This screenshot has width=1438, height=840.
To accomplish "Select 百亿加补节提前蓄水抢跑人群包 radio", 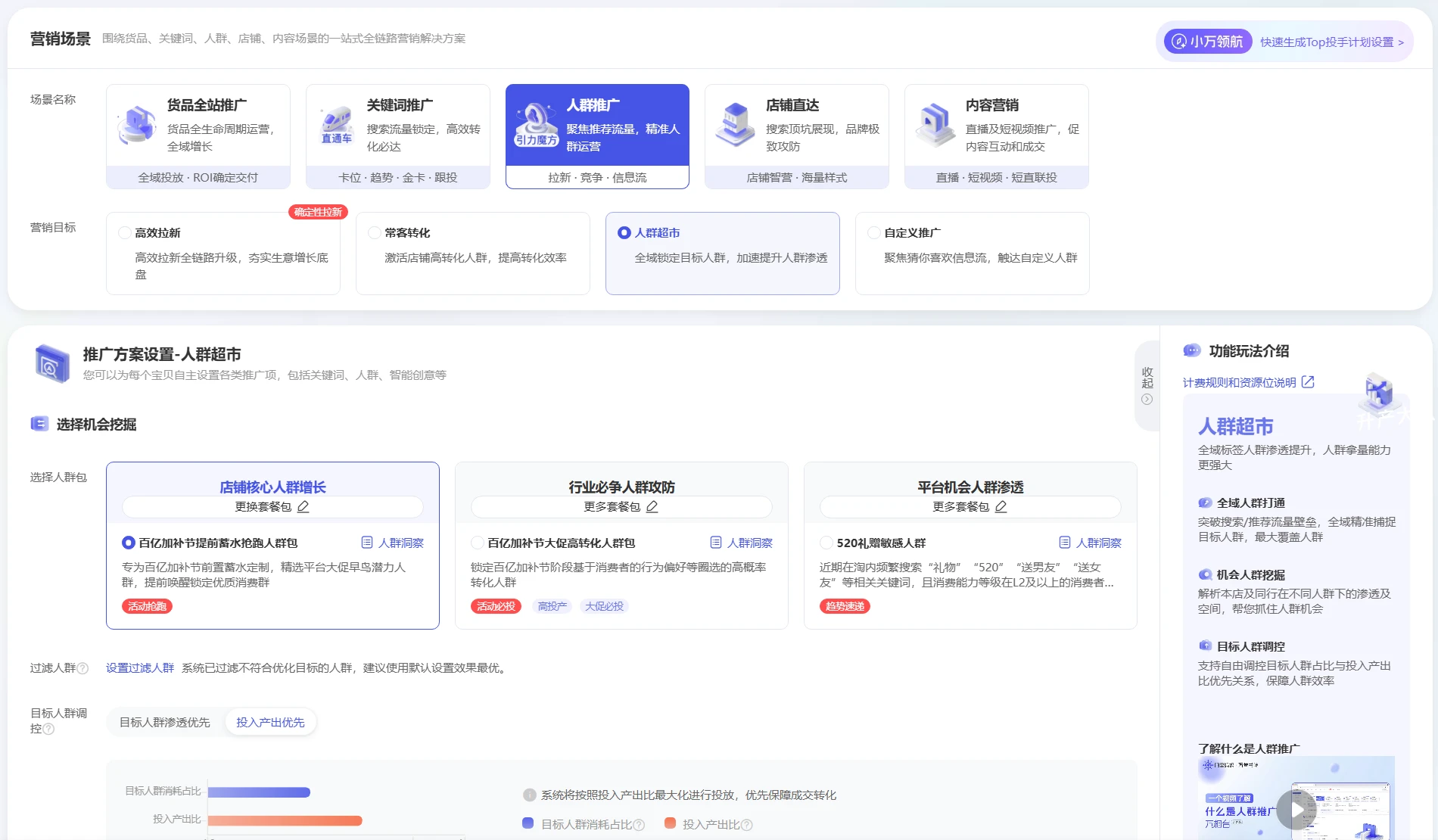I will pos(129,543).
